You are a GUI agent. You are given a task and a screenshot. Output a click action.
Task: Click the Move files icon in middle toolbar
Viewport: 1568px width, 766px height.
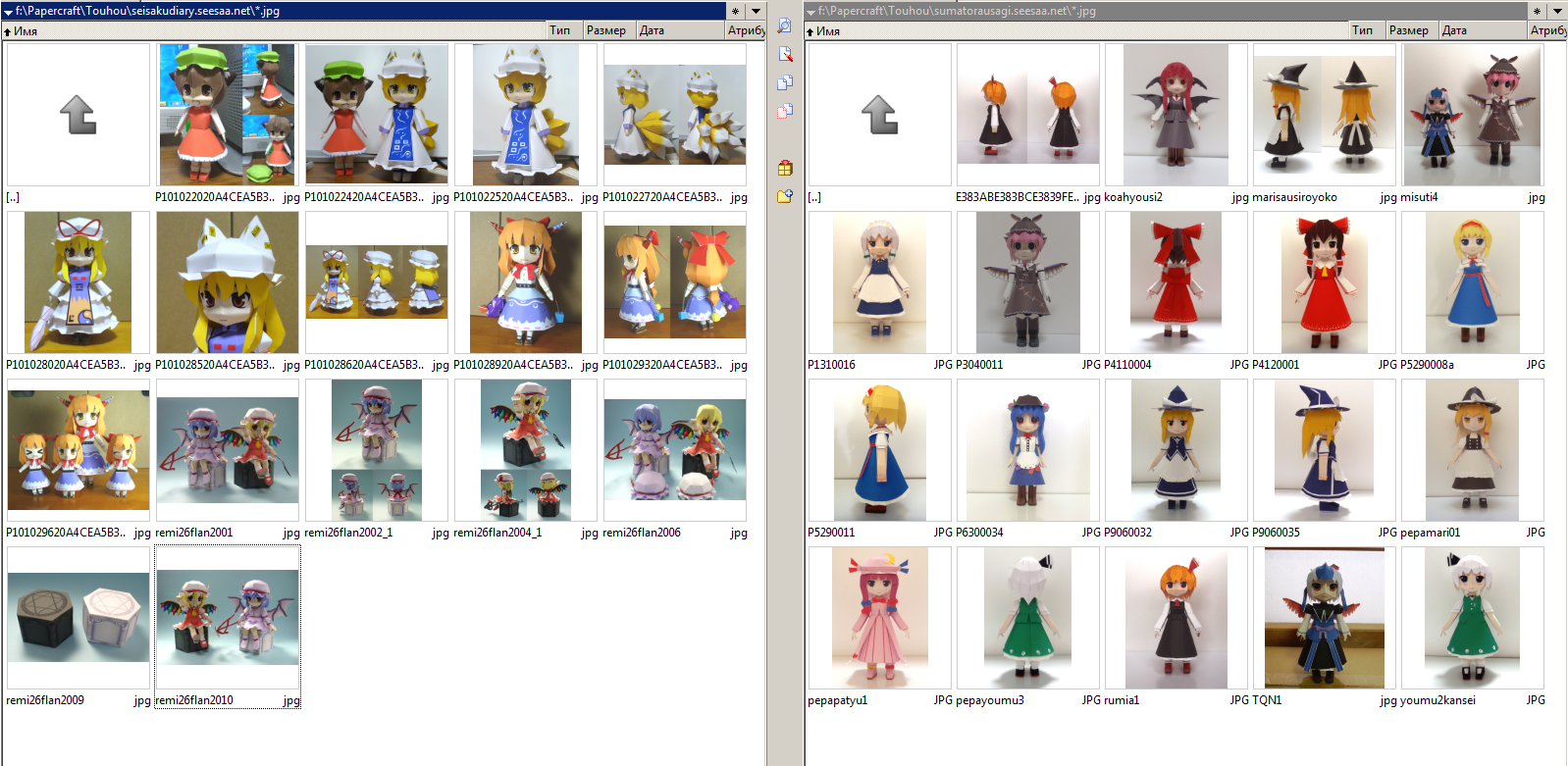[x=785, y=111]
